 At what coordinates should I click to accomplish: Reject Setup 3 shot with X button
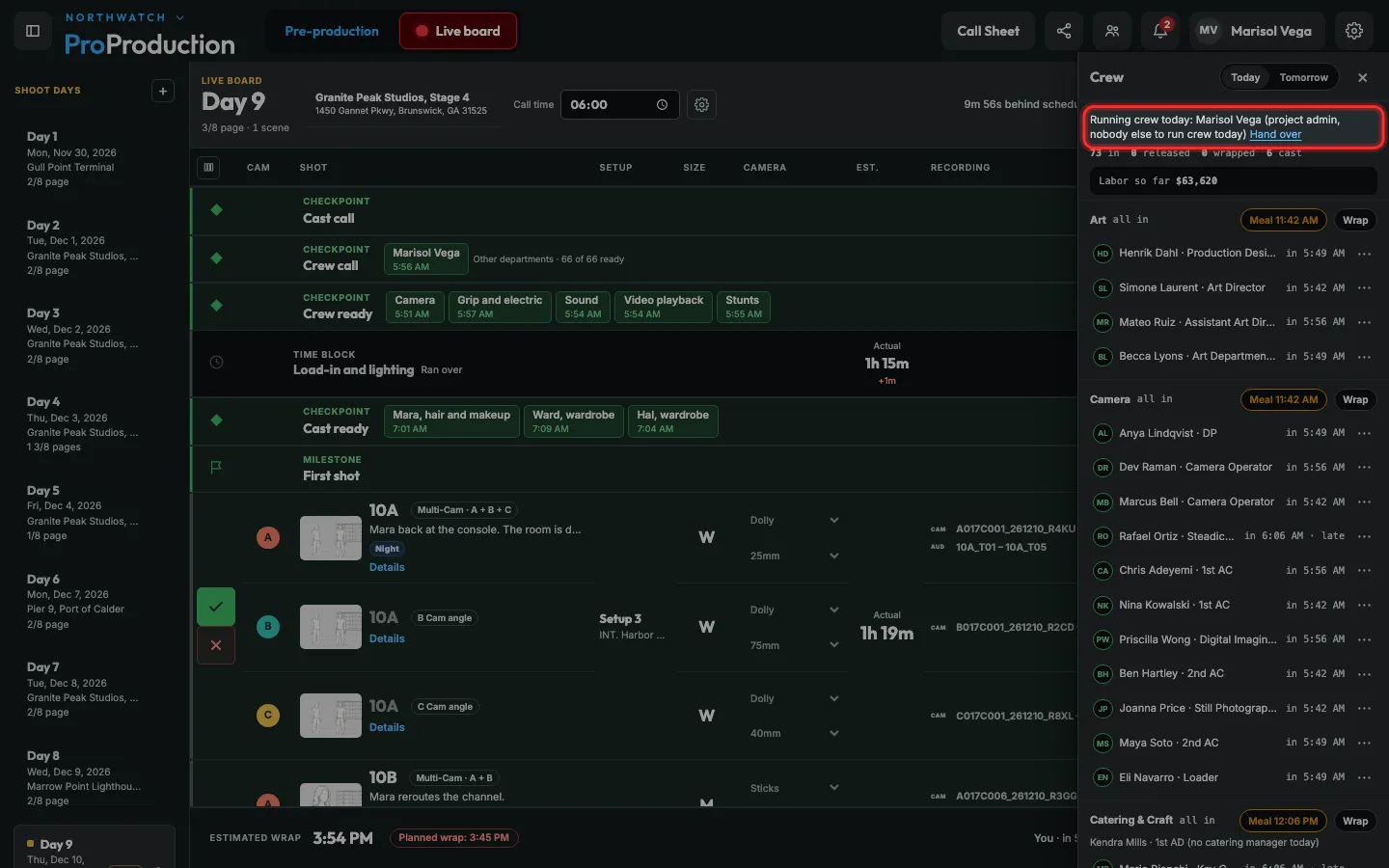(x=216, y=645)
